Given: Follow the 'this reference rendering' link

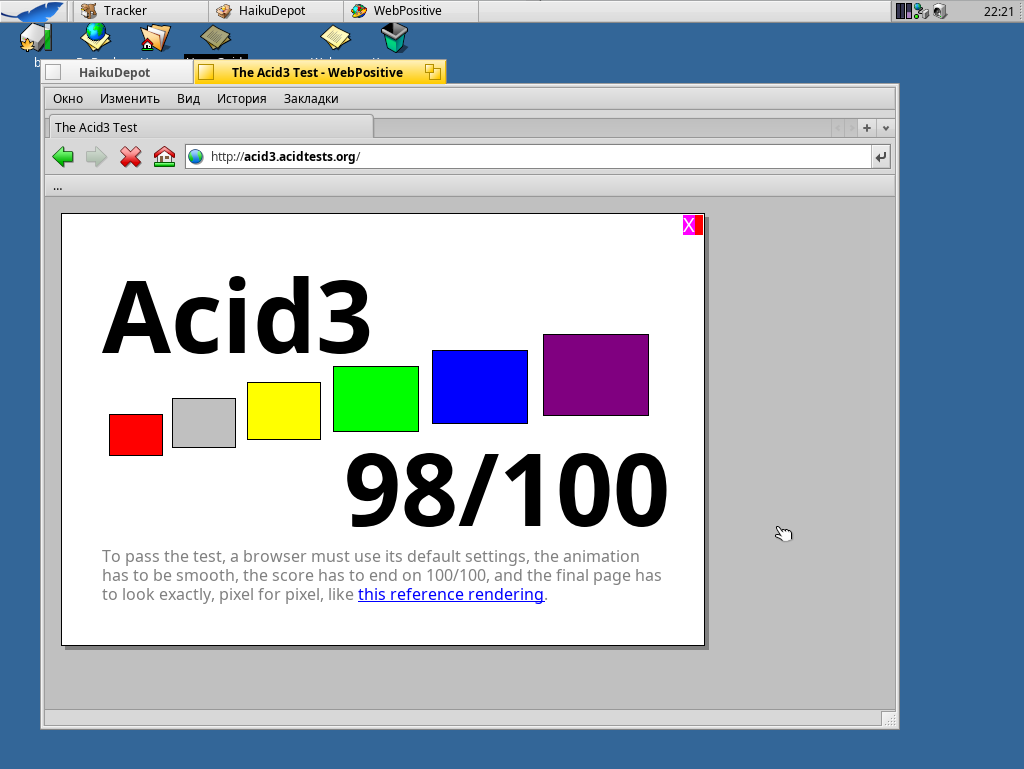Looking at the screenshot, I should pyautogui.click(x=451, y=594).
